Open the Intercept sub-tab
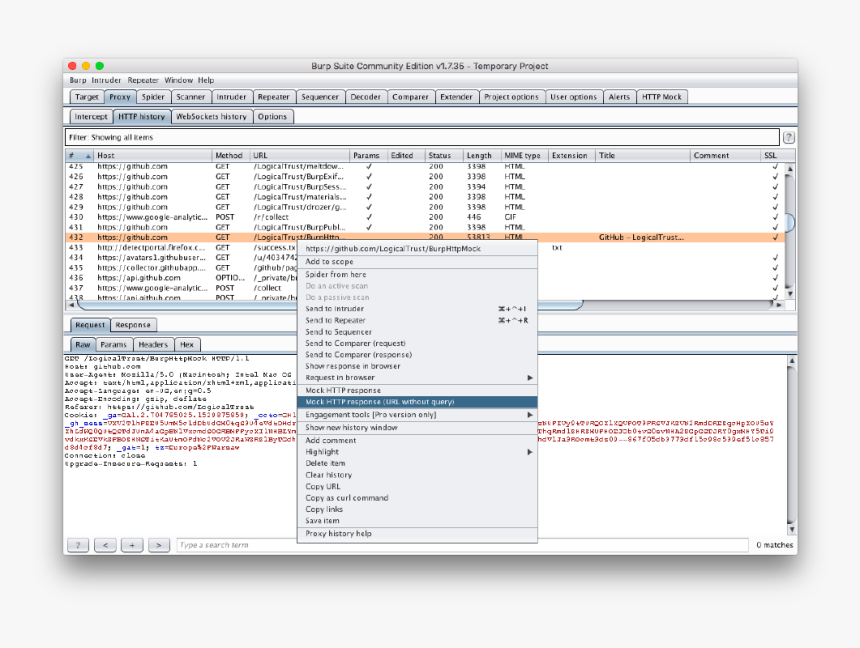 [x=91, y=117]
